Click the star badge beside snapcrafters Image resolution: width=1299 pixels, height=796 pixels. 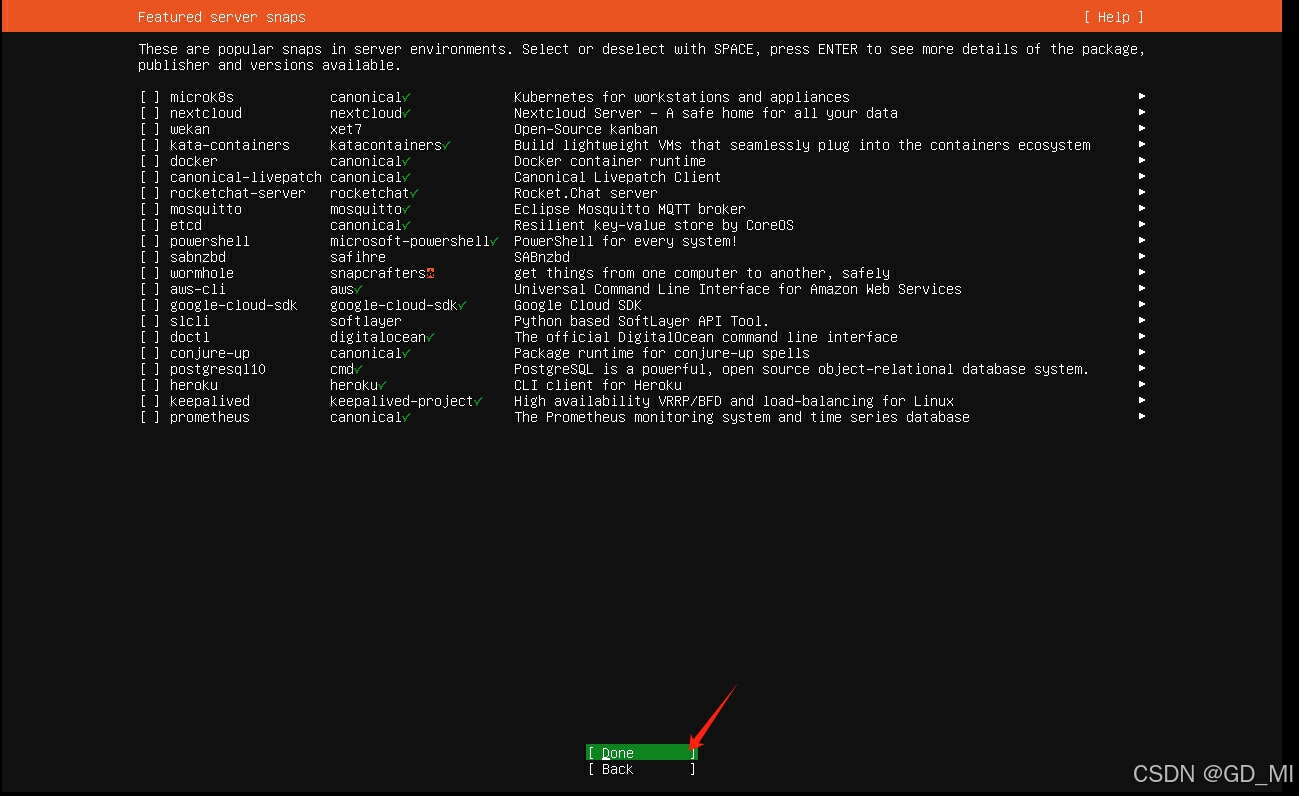click(430, 273)
